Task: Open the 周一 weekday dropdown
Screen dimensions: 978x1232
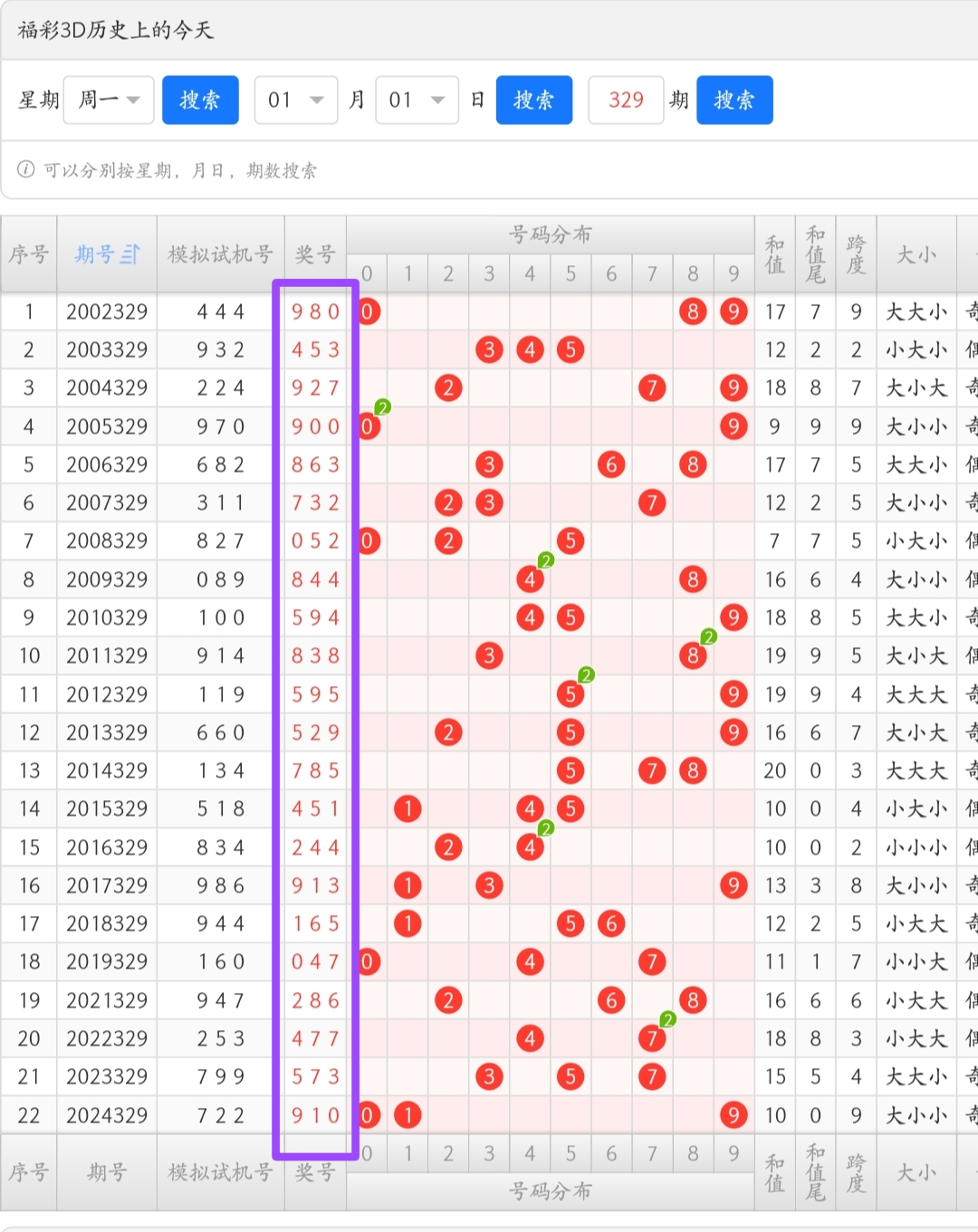Action: click(x=109, y=100)
